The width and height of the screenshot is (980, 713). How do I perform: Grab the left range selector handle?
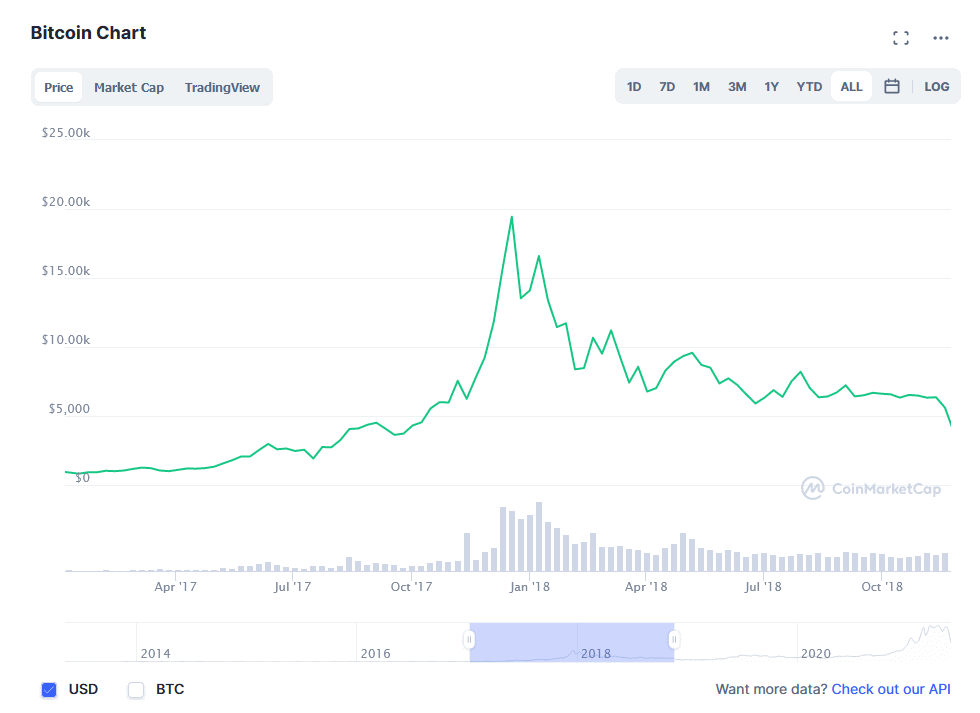pyautogui.click(x=469, y=640)
